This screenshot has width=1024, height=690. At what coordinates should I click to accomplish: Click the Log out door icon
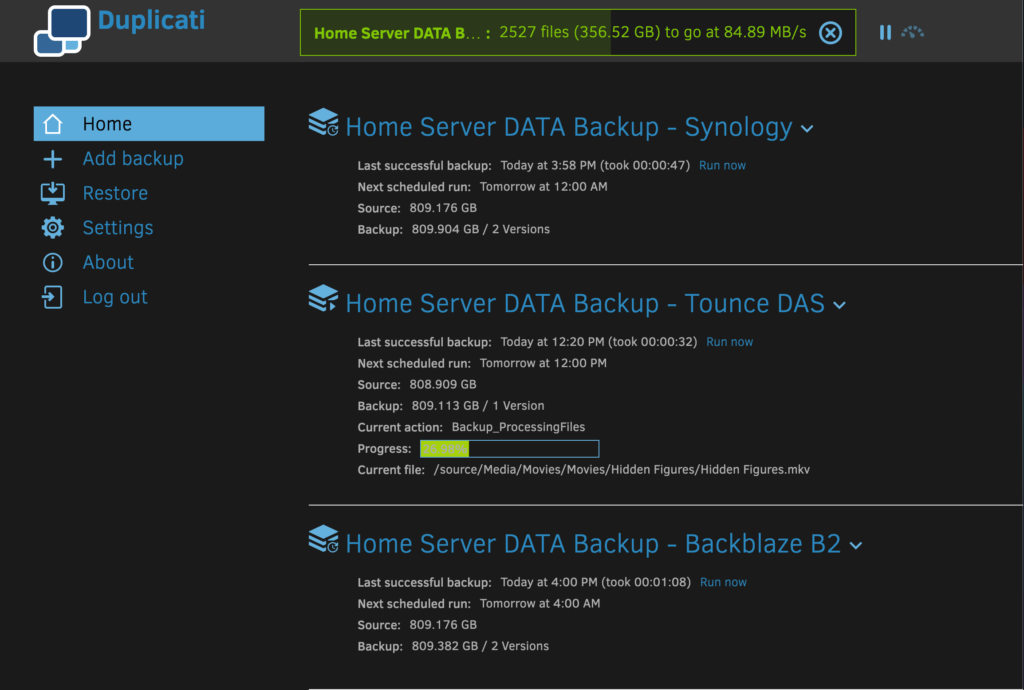pos(53,297)
